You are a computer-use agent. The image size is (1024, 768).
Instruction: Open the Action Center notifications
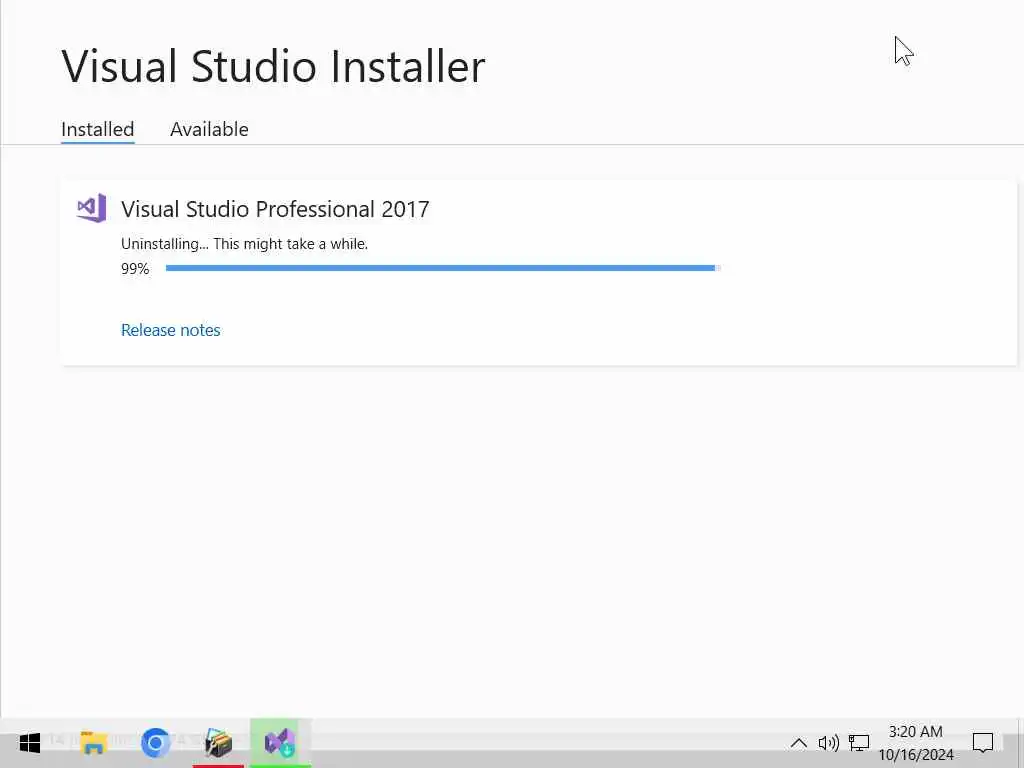pos(983,743)
